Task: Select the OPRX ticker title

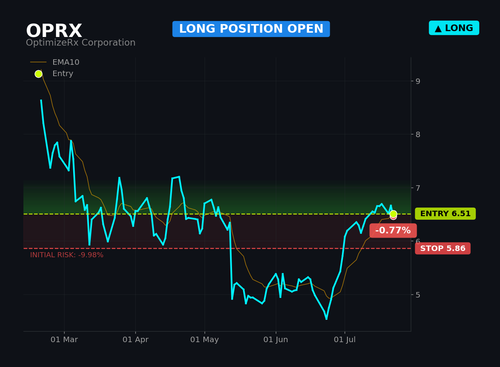Action: click(x=54, y=31)
